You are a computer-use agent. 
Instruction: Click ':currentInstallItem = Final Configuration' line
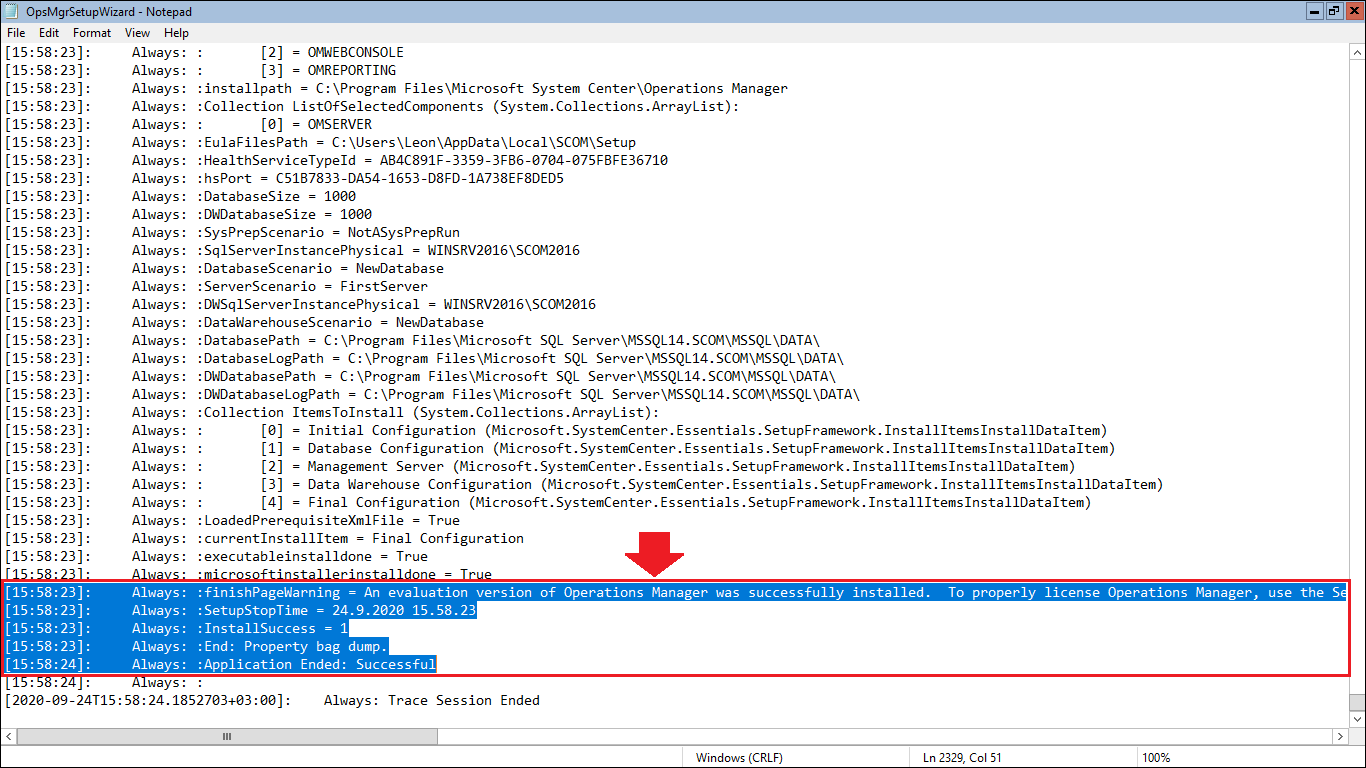264,538
